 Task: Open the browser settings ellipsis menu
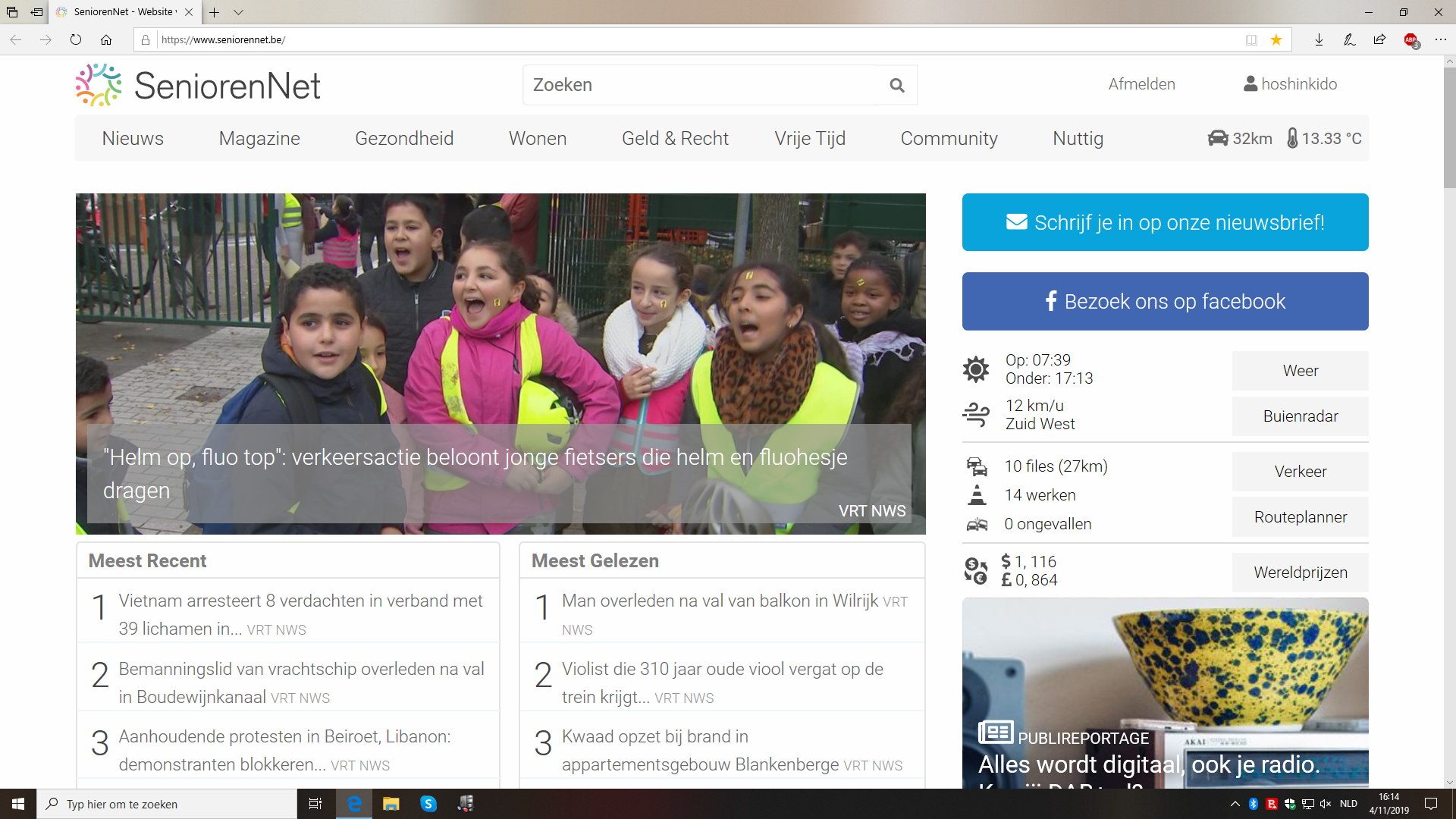pos(1440,39)
